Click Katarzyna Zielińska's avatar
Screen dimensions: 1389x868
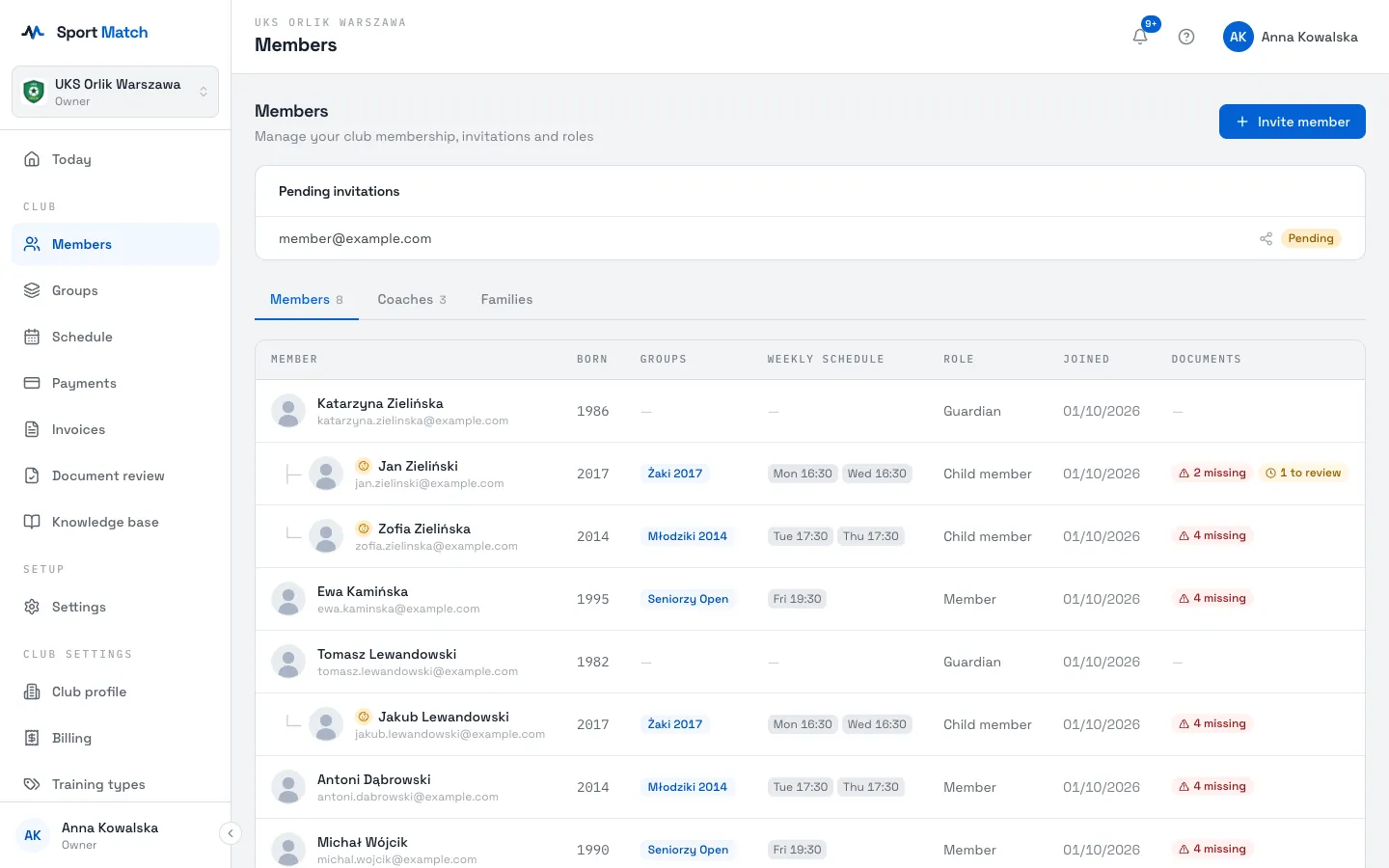288,411
